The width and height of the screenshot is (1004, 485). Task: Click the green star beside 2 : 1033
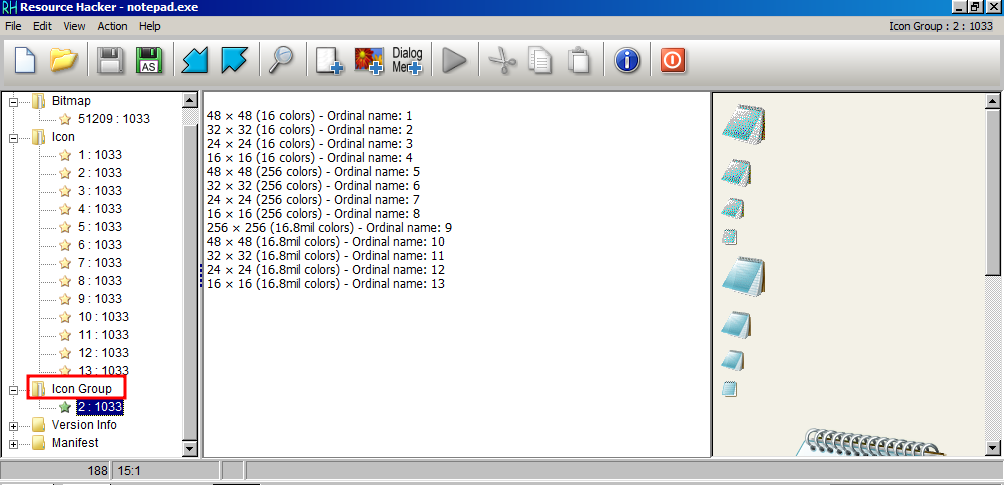[x=65, y=407]
